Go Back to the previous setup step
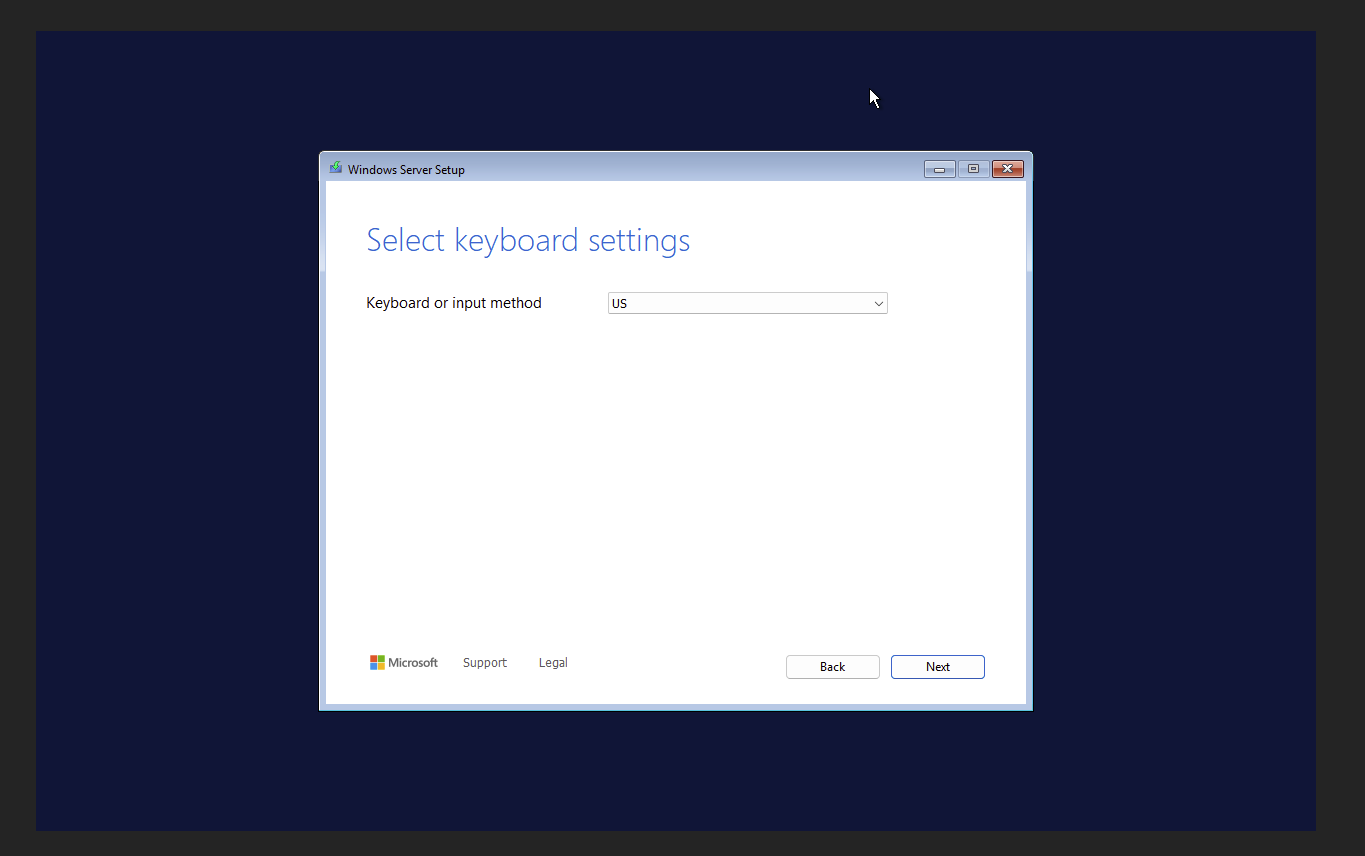1365x856 pixels. 832,666
